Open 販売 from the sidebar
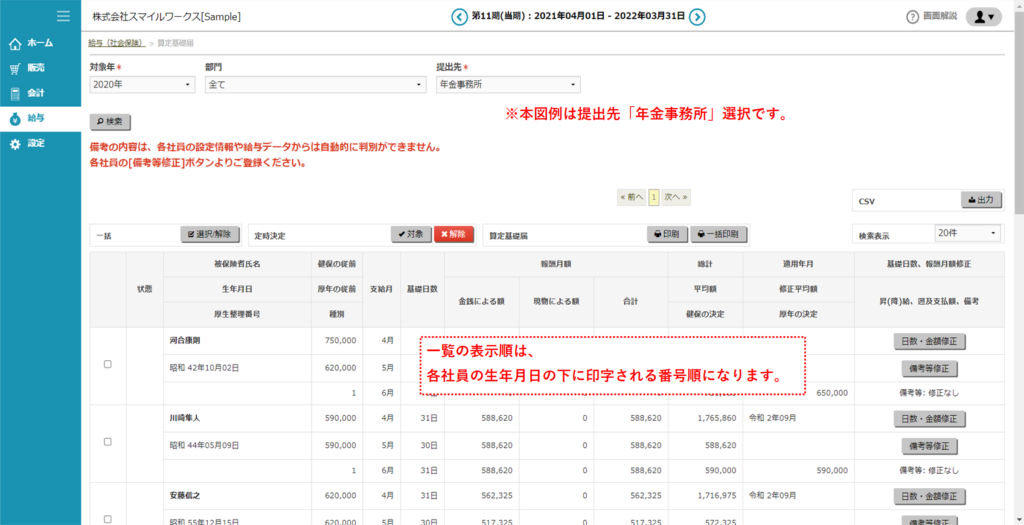The image size is (1024, 525). tap(40, 68)
